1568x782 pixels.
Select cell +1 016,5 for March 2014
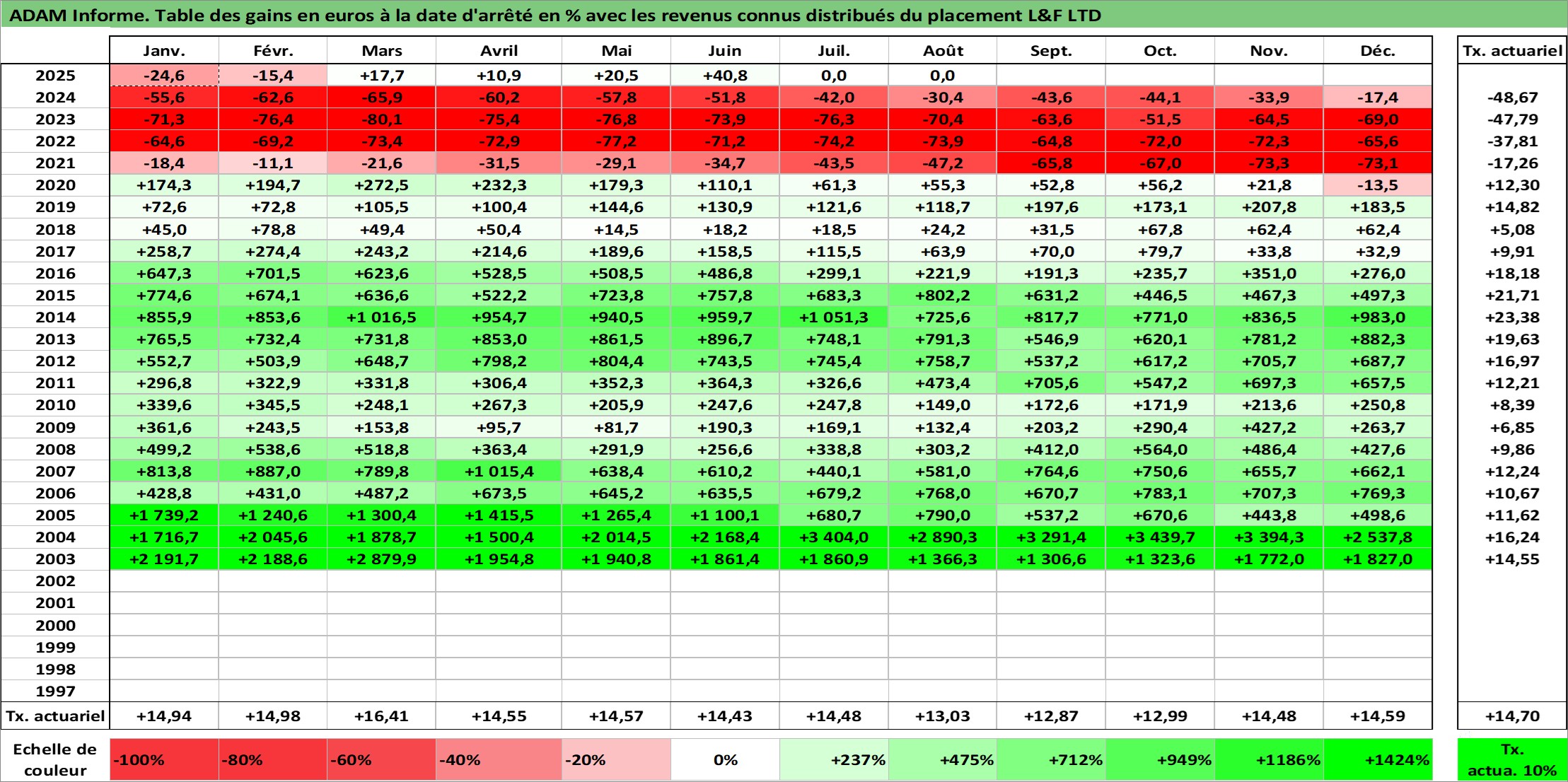(x=382, y=317)
